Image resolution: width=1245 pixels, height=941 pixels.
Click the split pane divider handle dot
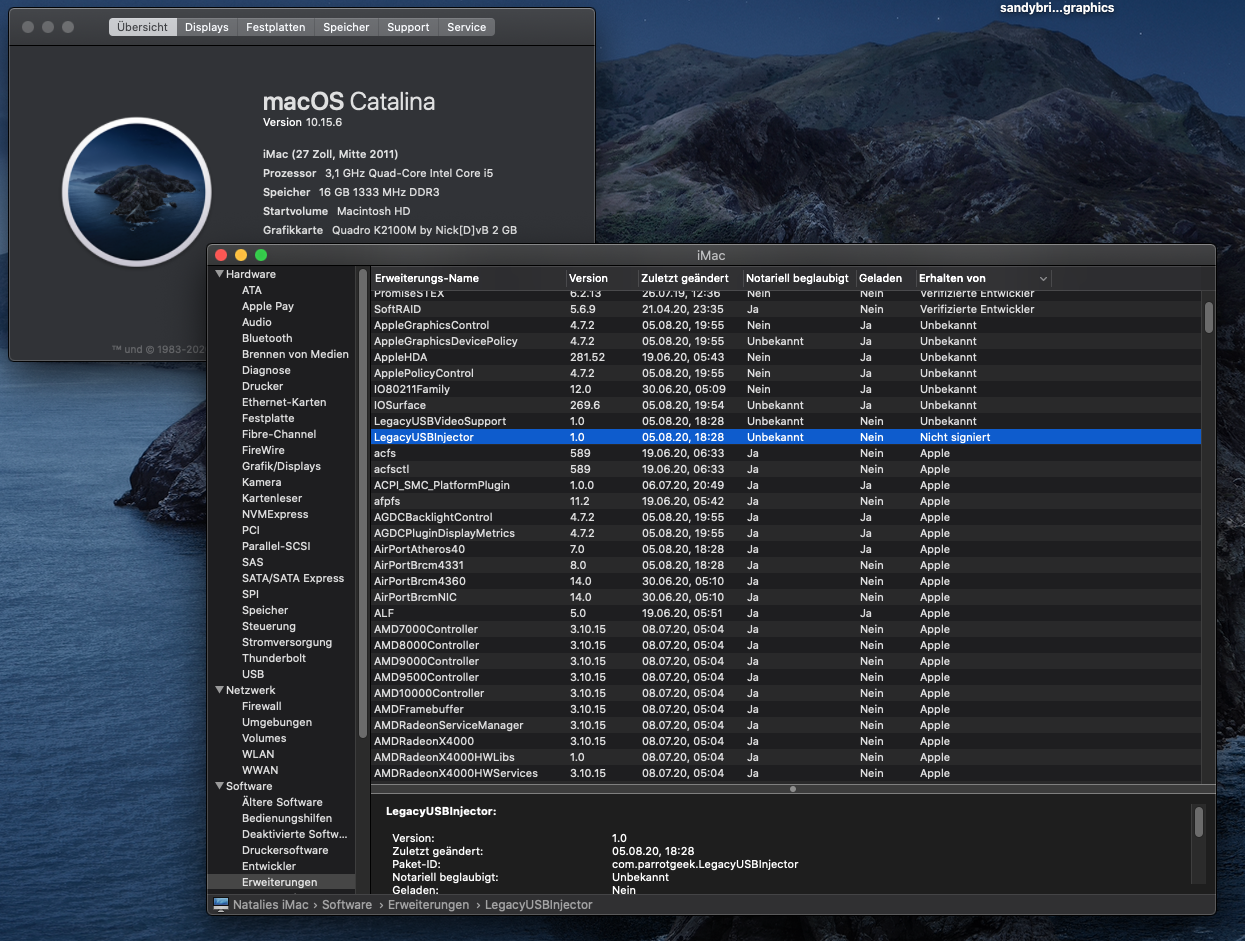tap(793, 789)
